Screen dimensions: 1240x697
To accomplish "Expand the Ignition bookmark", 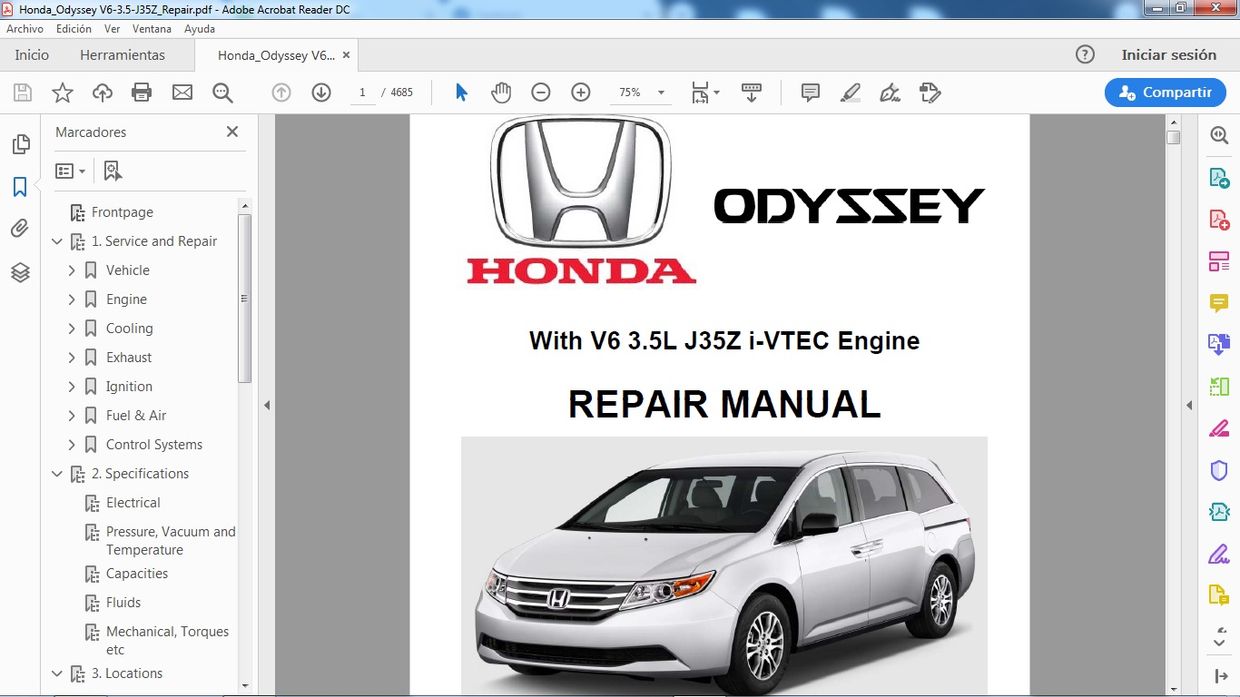I will 71,386.
